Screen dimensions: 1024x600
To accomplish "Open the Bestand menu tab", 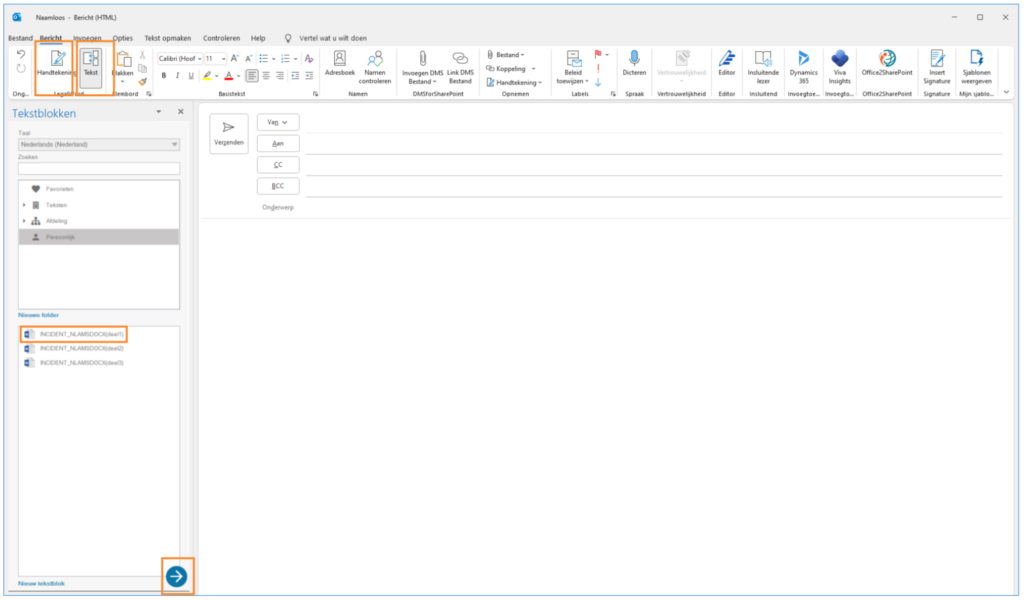I will point(20,38).
